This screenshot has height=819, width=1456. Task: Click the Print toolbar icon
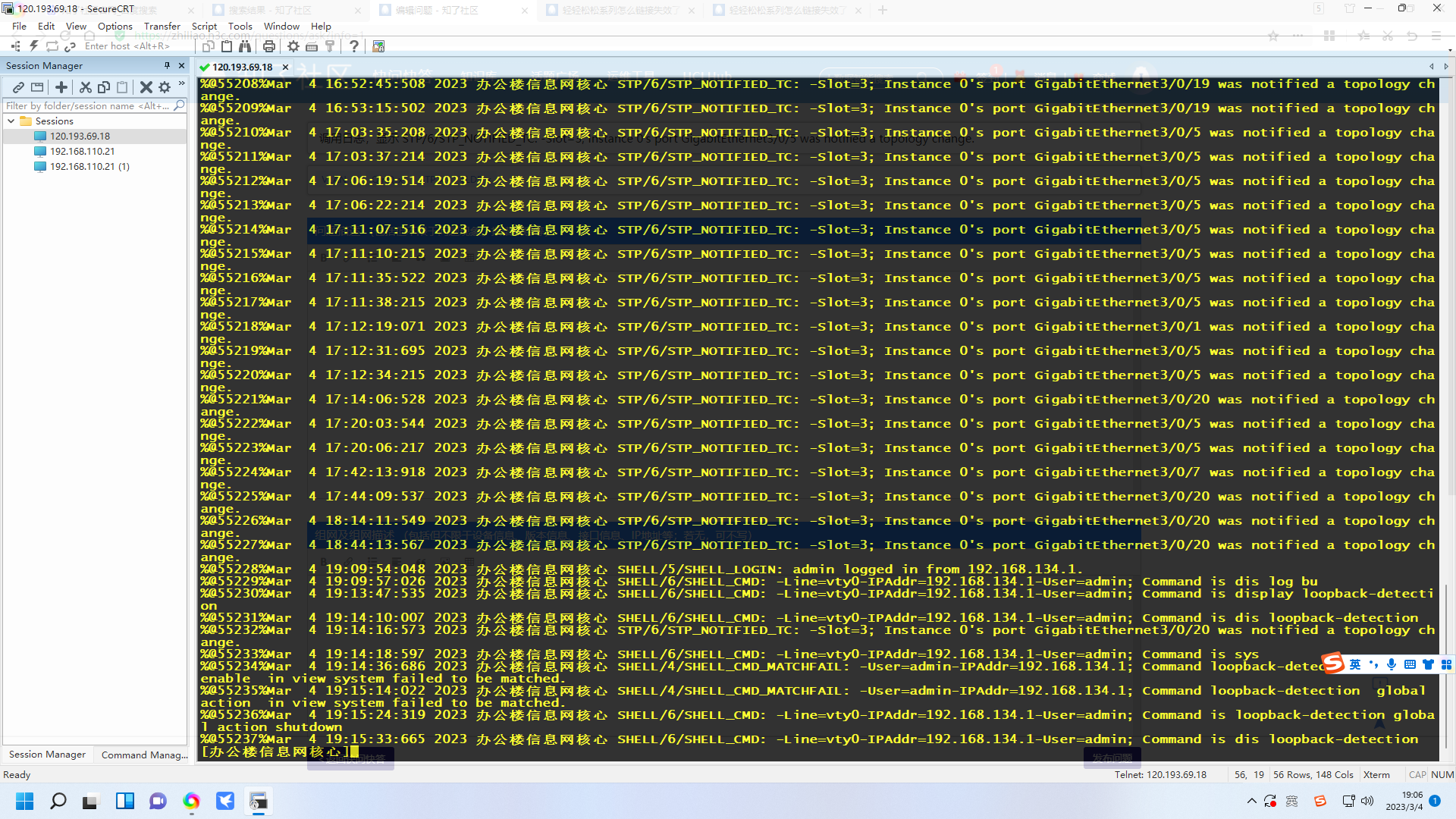(x=268, y=46)
